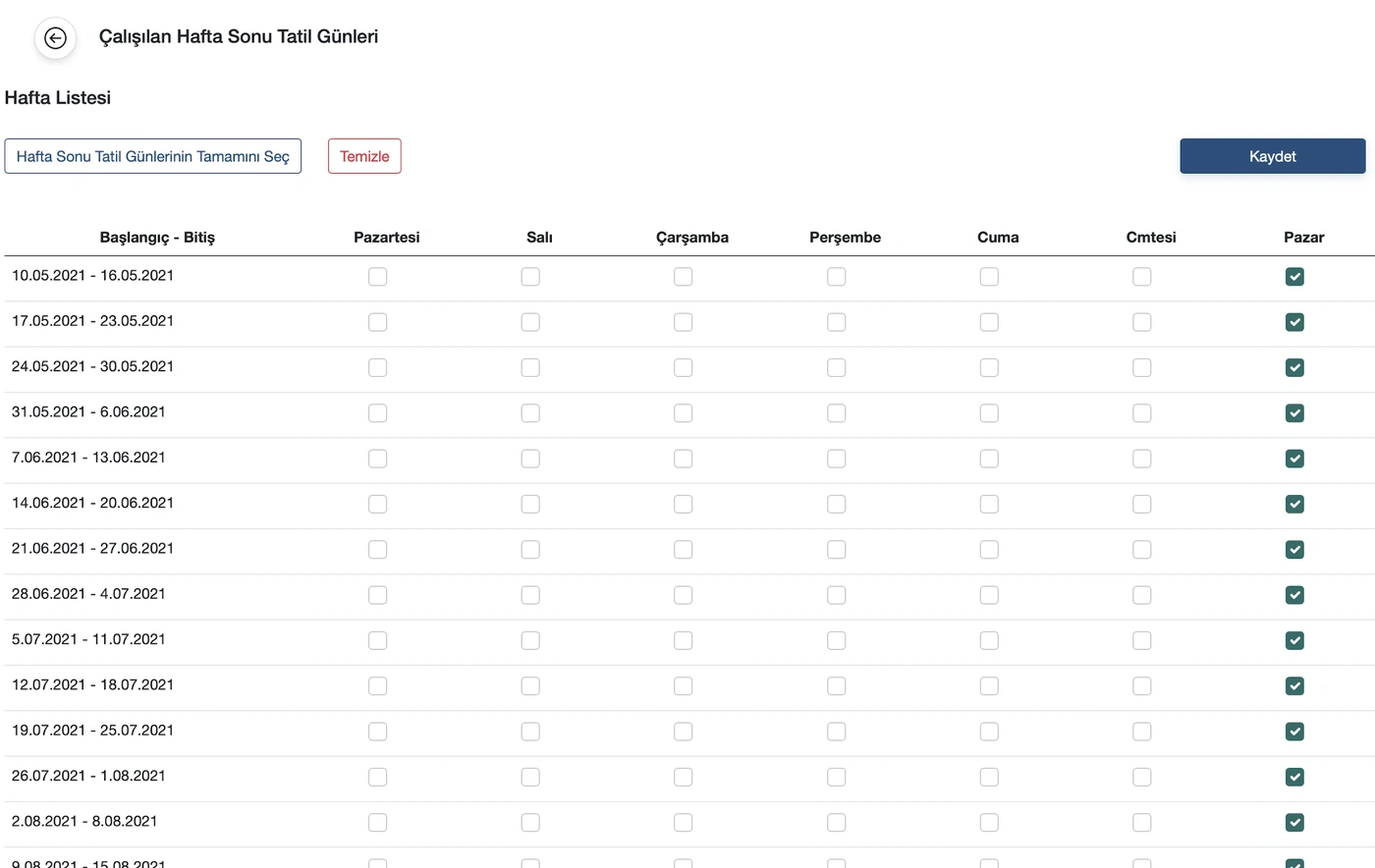
Task: Check Çarşamba for week 14.06.2021 - 20.06.2021
Action: pyautogui.click(x=684, y=504)
